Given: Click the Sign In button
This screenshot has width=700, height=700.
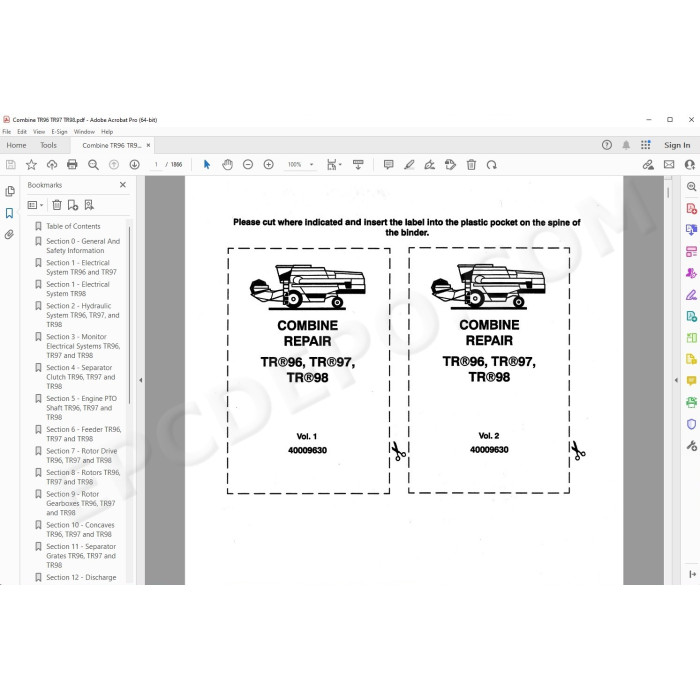Looking at the screenshot, I should coord(677,145).
